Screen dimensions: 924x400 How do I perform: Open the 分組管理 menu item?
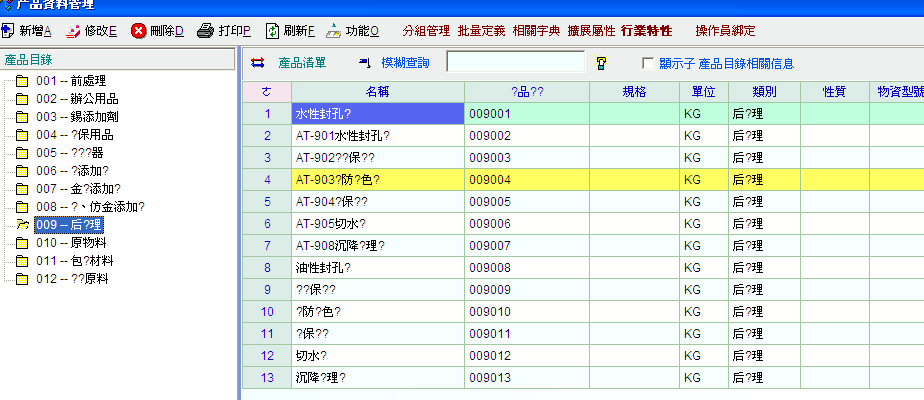(426, 31)
